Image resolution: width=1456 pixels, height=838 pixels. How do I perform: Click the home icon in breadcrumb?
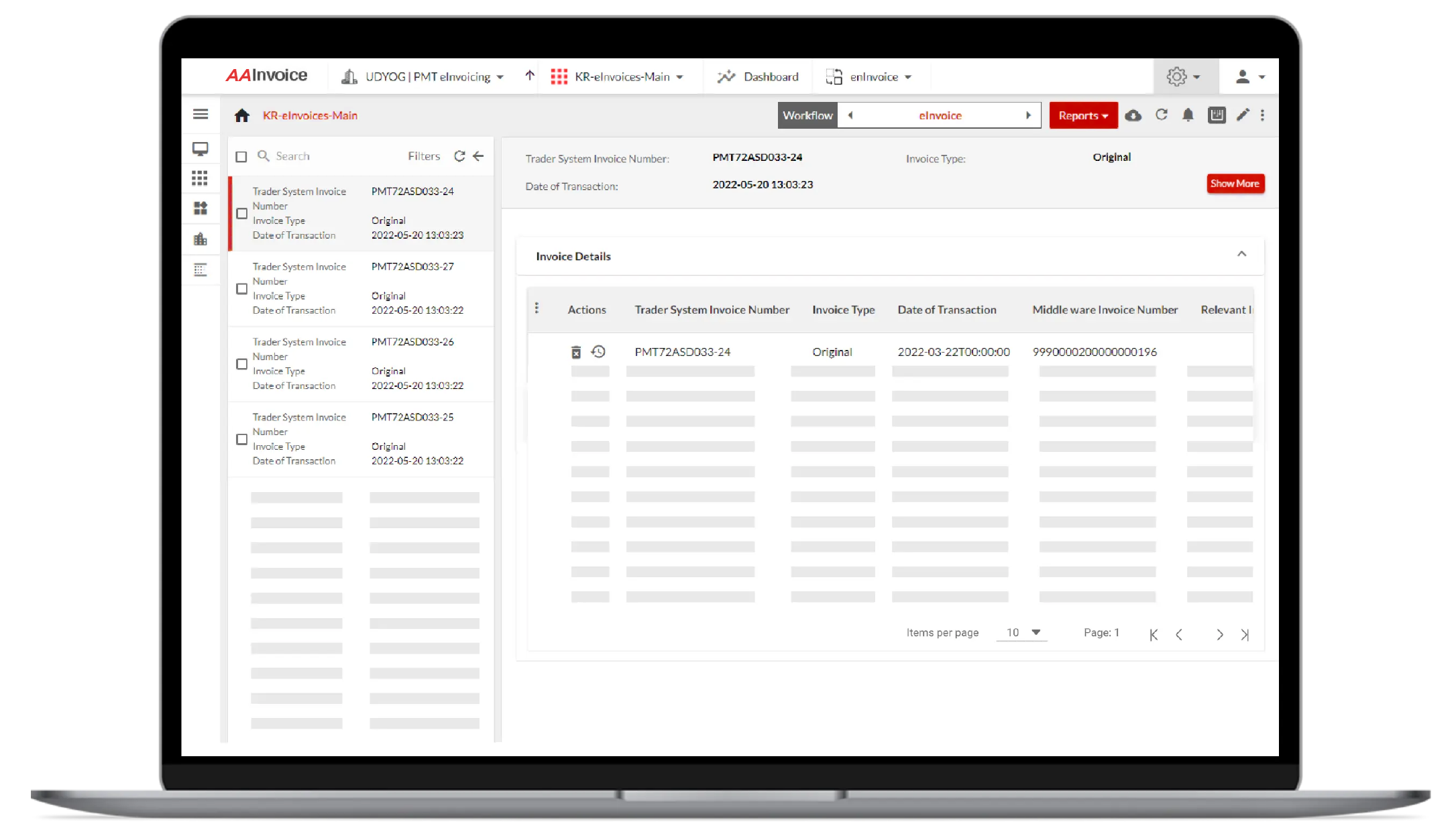click(242, 115)
